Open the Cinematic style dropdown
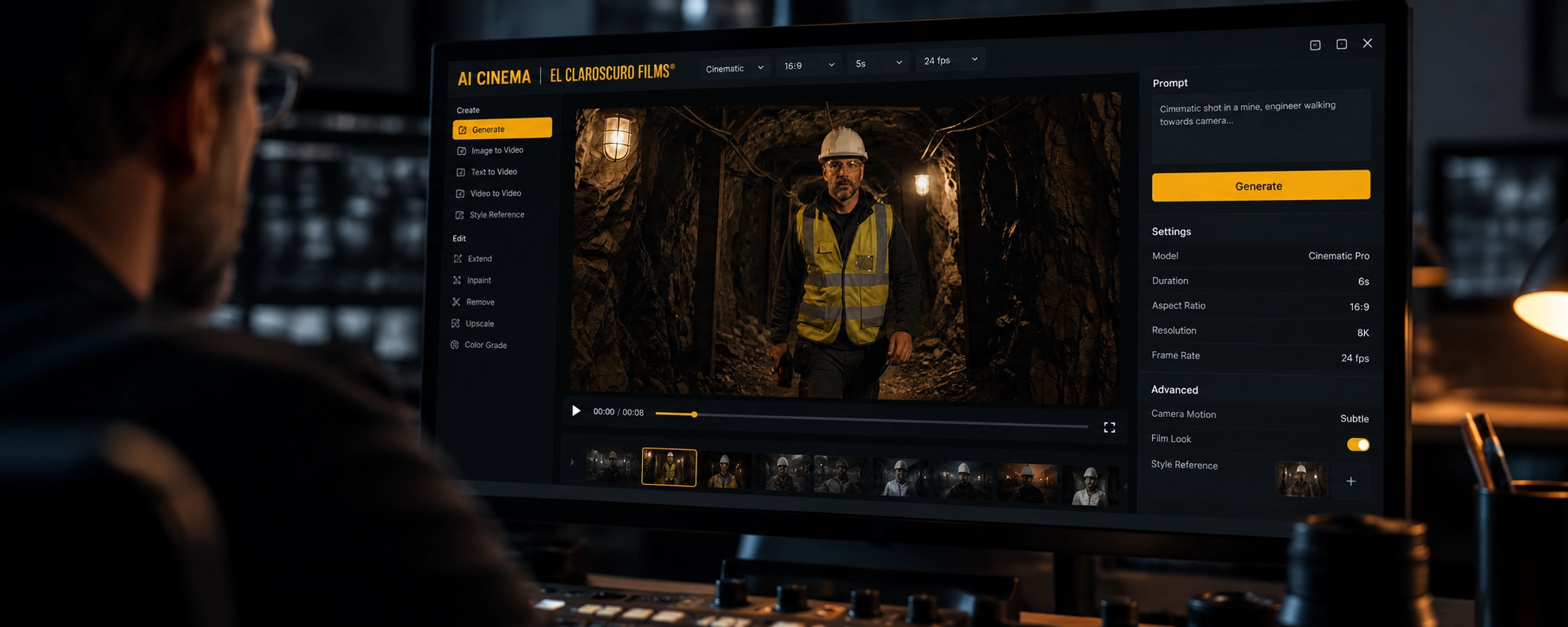 pos(735,69)
